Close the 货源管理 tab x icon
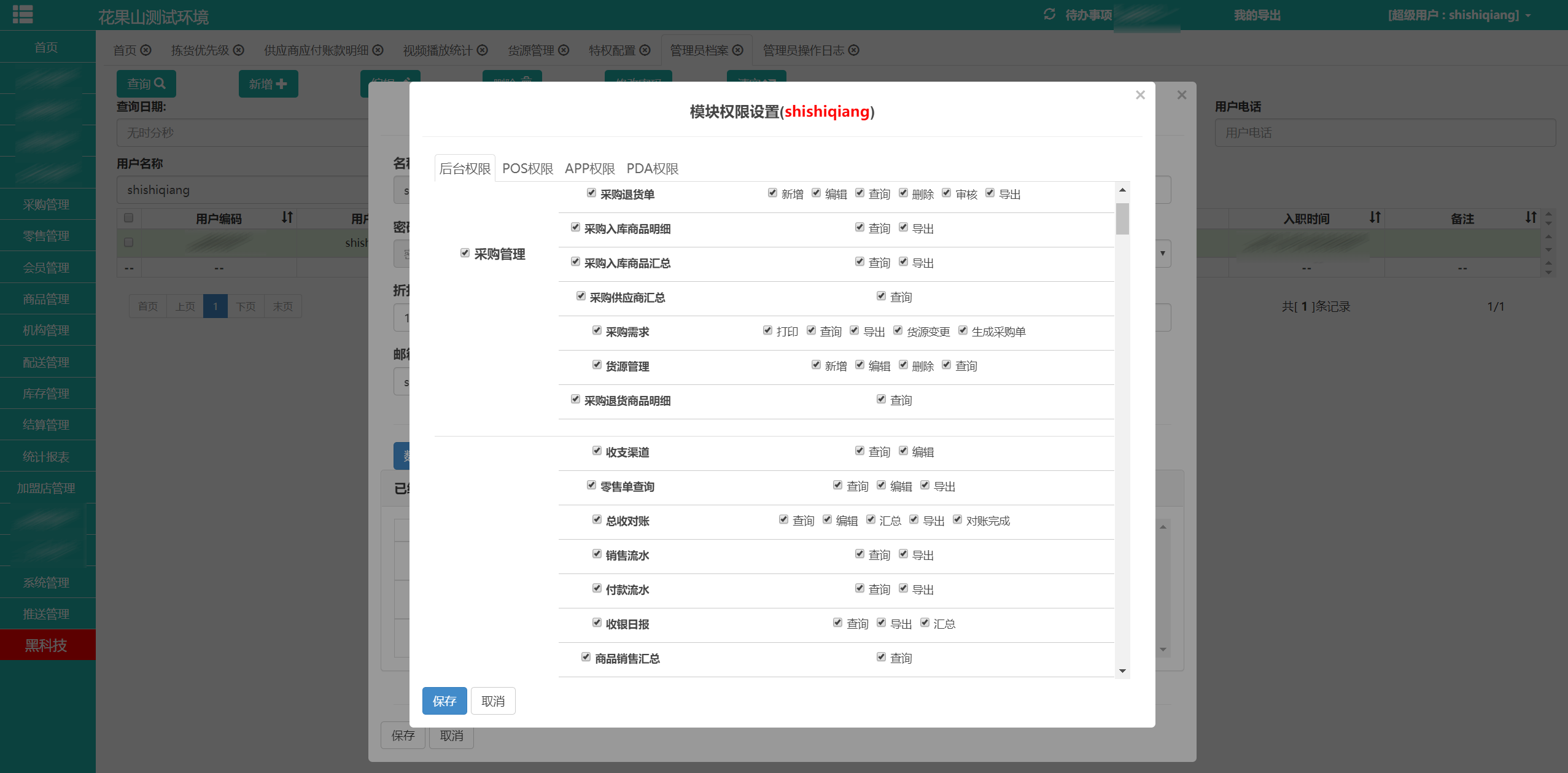 [564, 50]
